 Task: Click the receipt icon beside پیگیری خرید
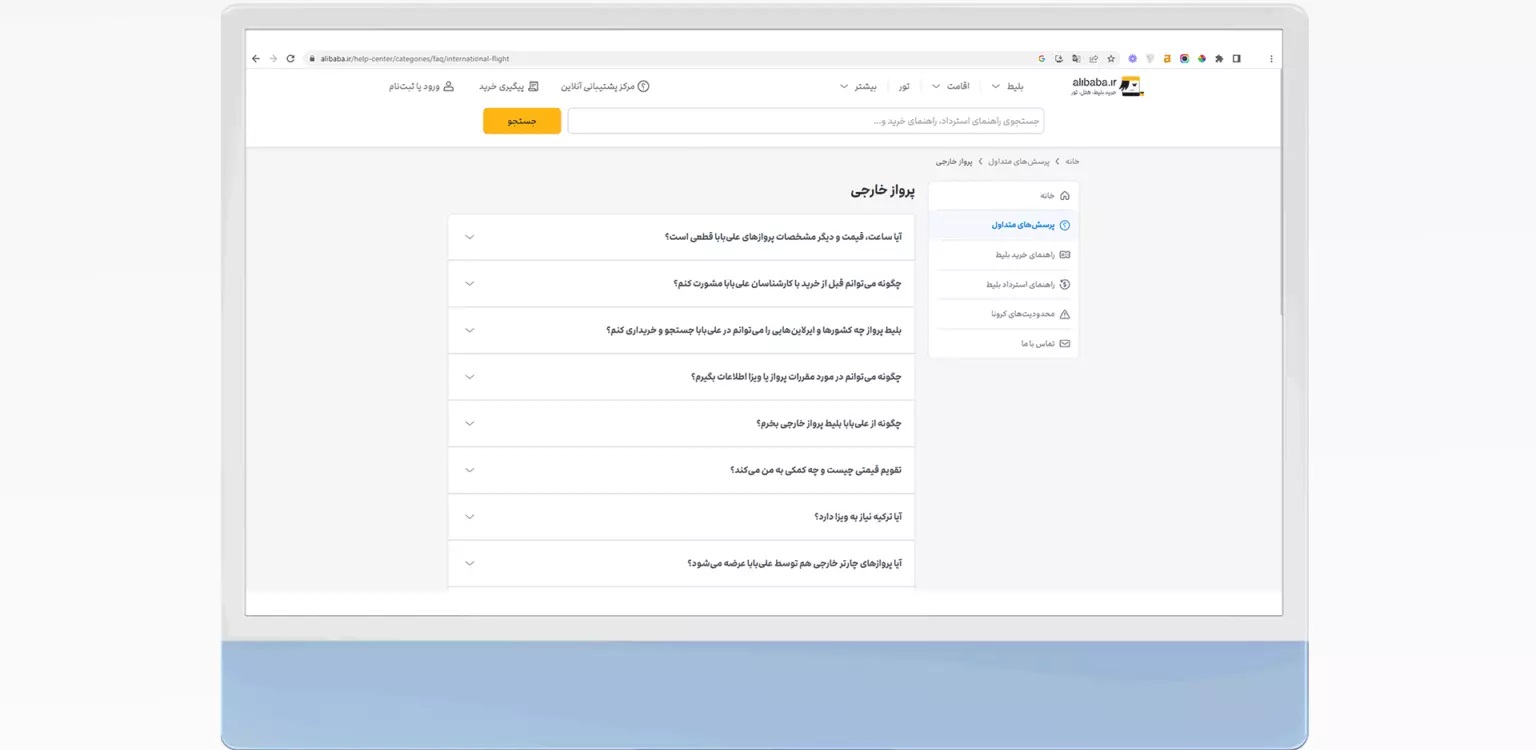[533, 86]
